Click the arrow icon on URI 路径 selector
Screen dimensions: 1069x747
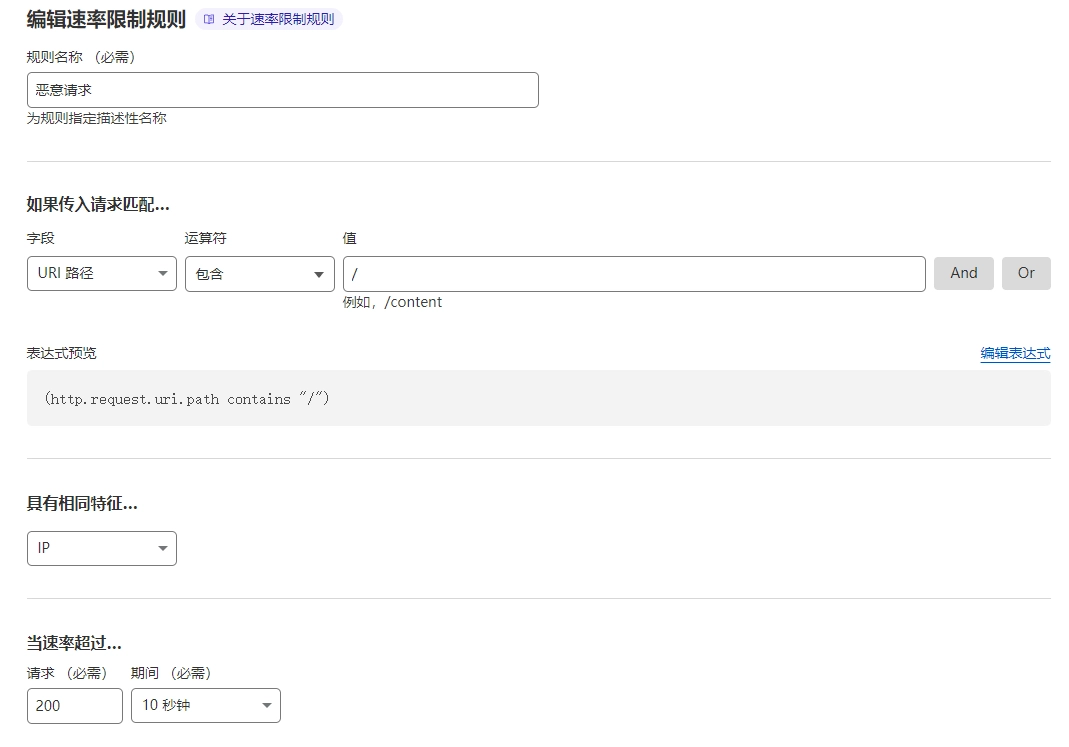click(163, 274)
